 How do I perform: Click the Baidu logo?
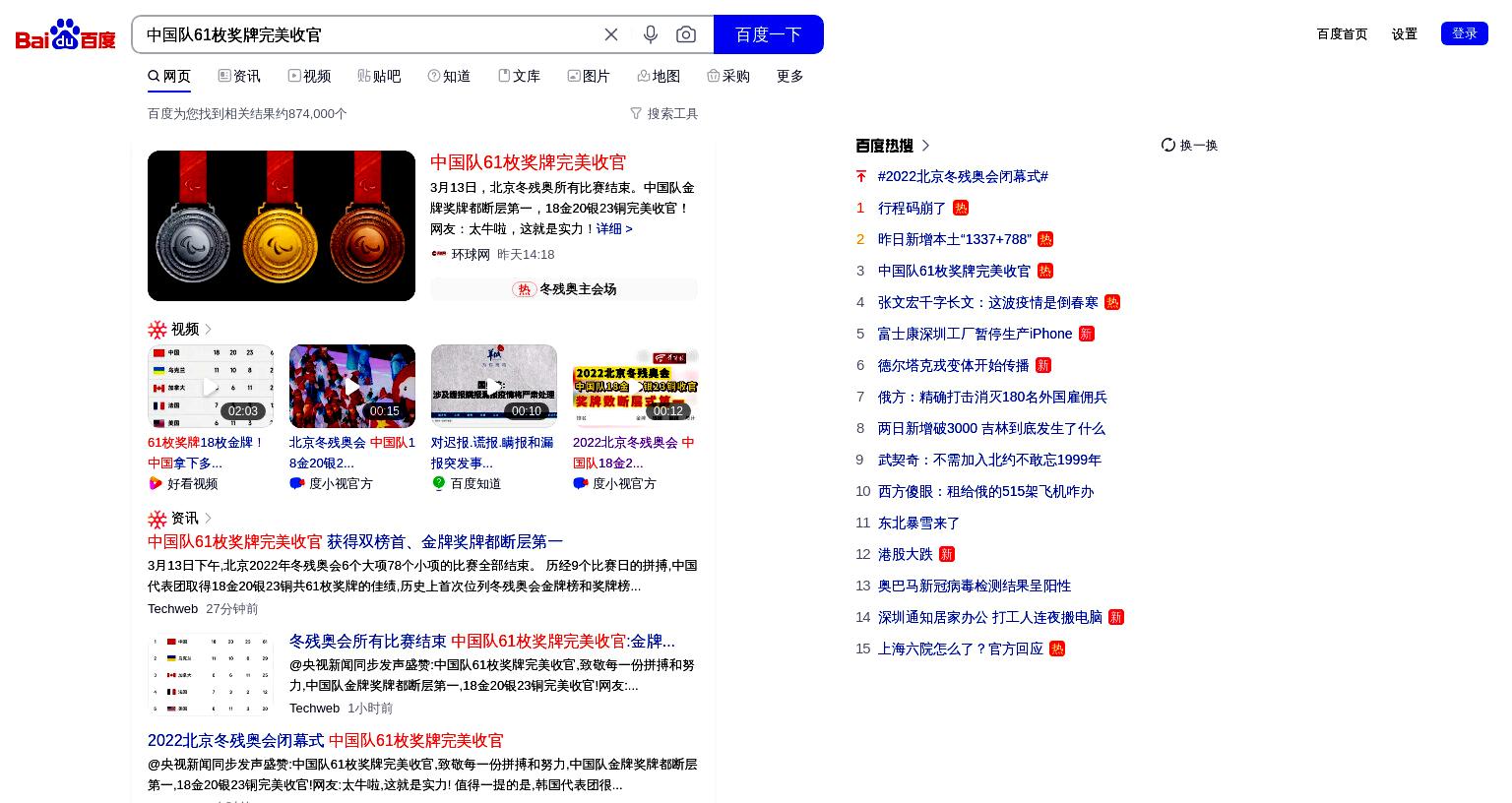point(66,34)
